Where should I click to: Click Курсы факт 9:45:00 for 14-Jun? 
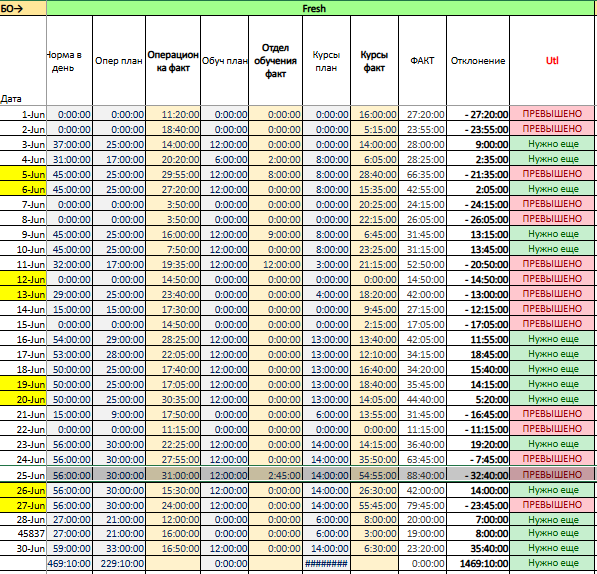(374, 309)
